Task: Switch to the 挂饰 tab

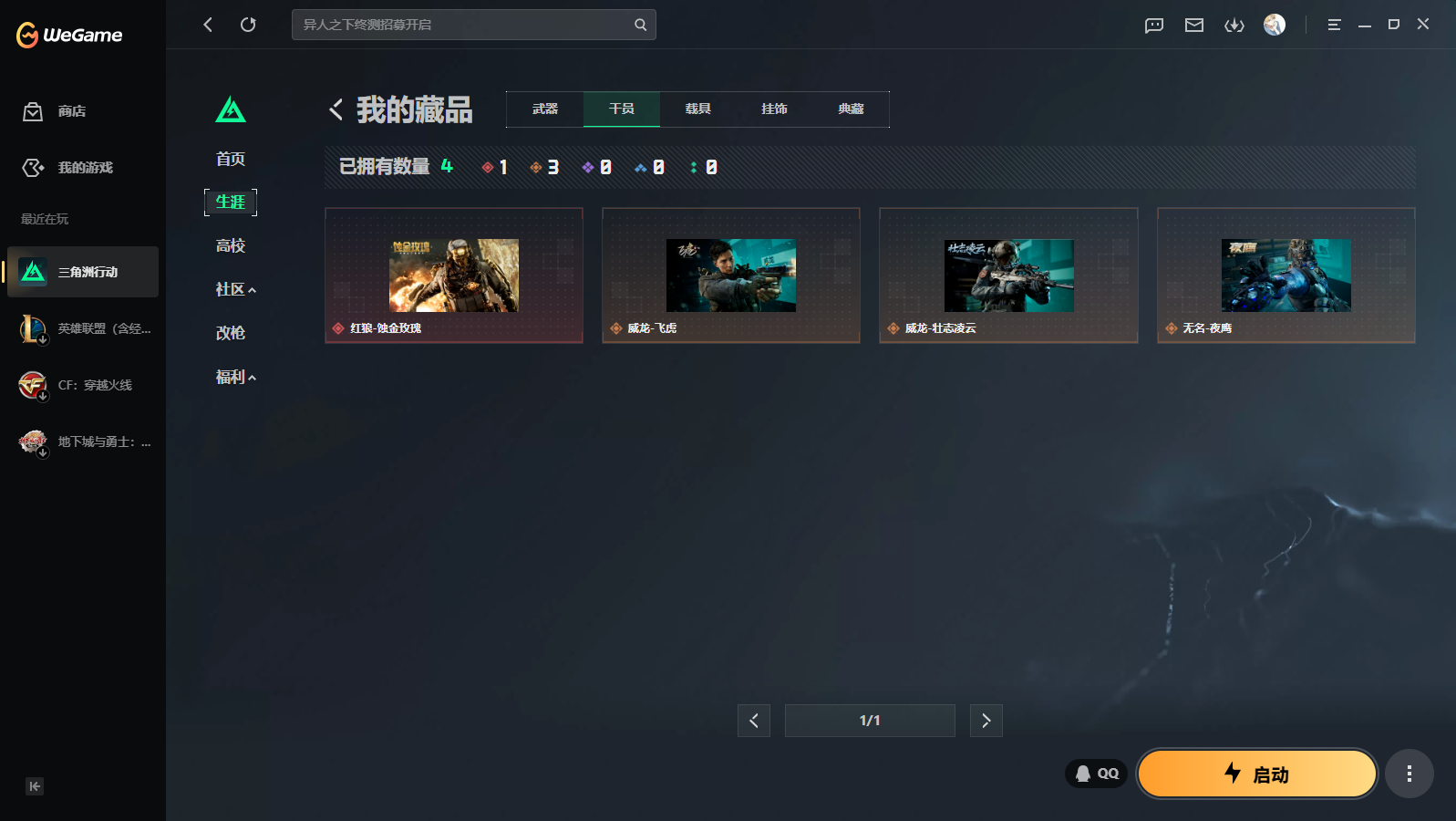Action: [x=775, y=109]
